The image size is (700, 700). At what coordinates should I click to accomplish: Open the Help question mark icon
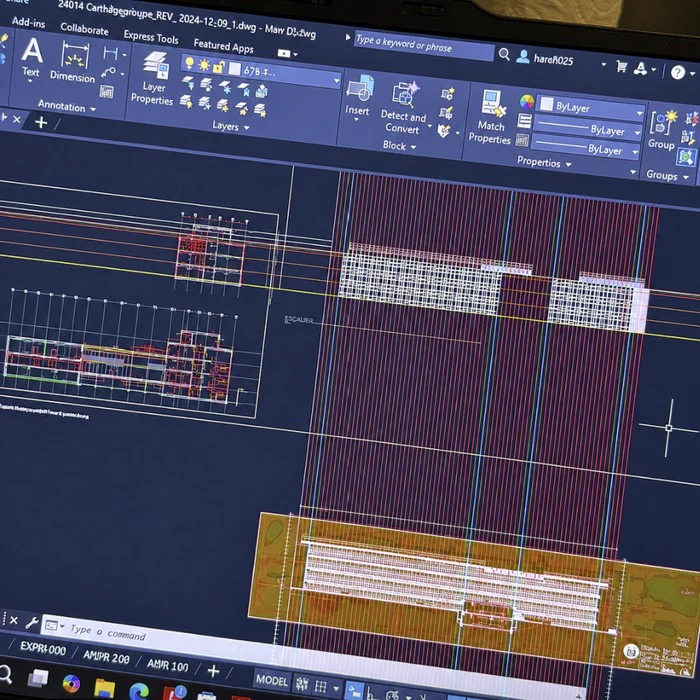tap(678, 72)
